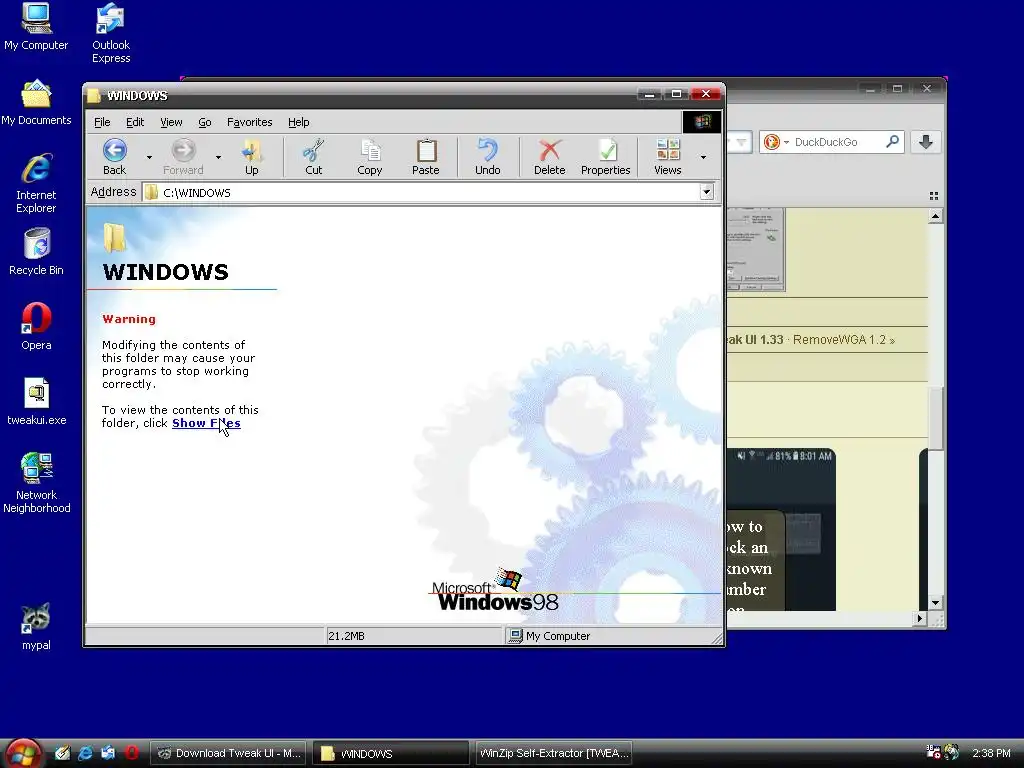This screenshot has height=768, width=1024.
Task: Open Network Neighborhood desktop icon
Action: pos(37,483)
